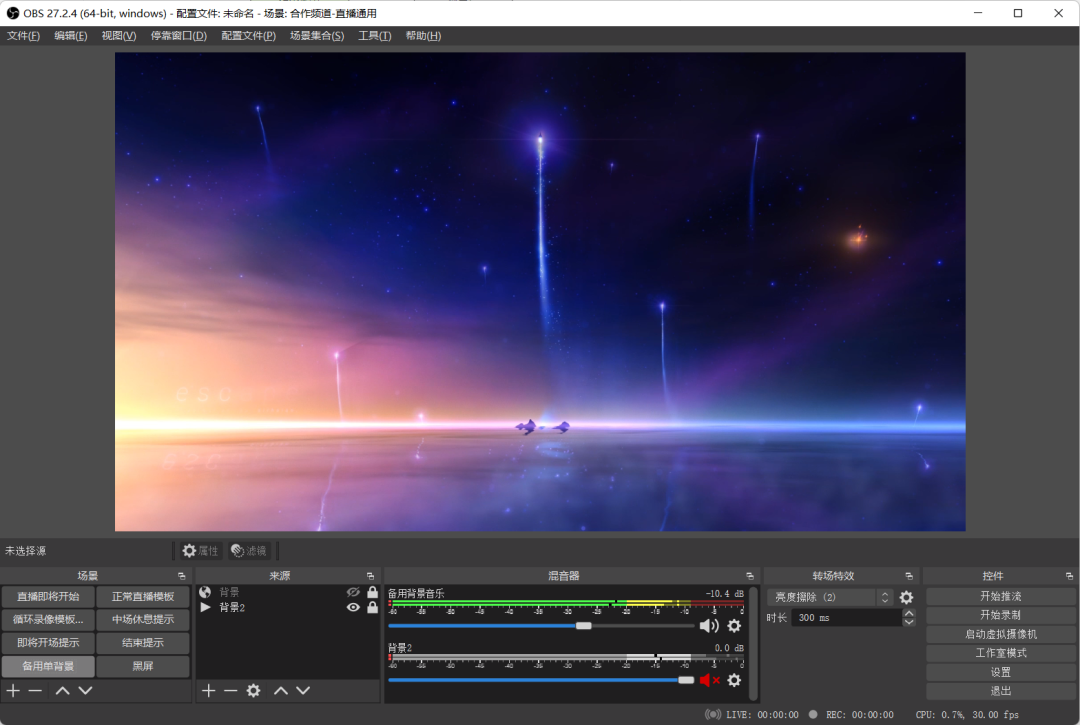The image size is (1080, 725).
Task: Switch to the 黑屏 scene
Action: tap(143, 666)
